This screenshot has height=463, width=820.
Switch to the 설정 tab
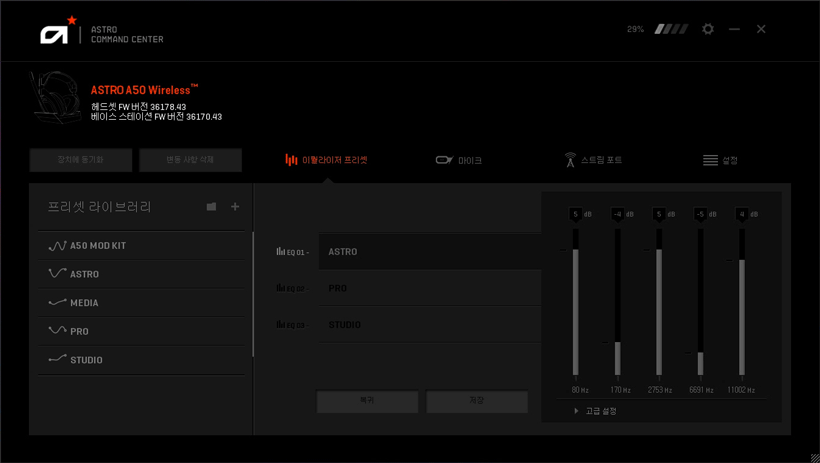tap(720, 160)
